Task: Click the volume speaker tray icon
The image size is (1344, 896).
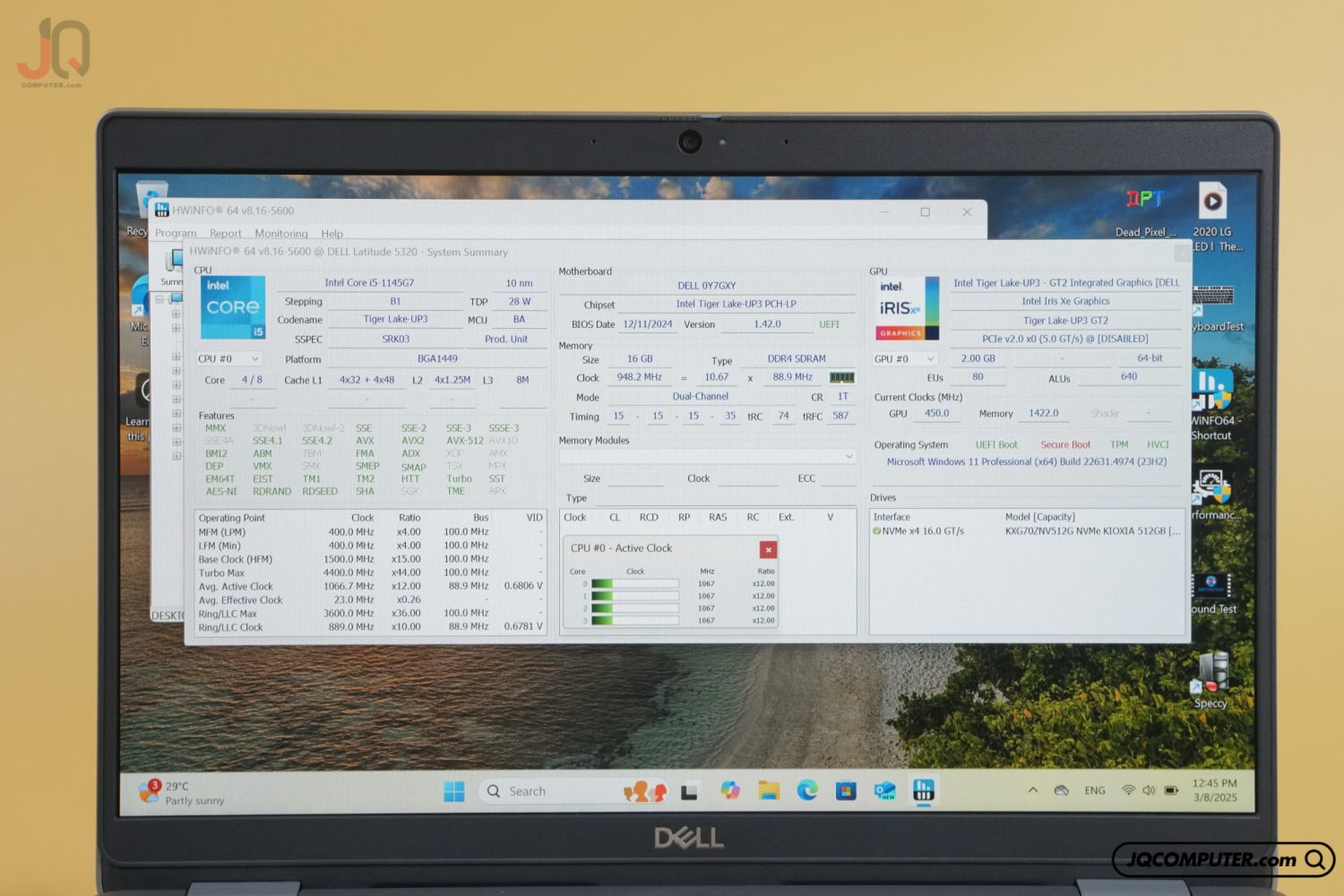Action: (1149, 790)
